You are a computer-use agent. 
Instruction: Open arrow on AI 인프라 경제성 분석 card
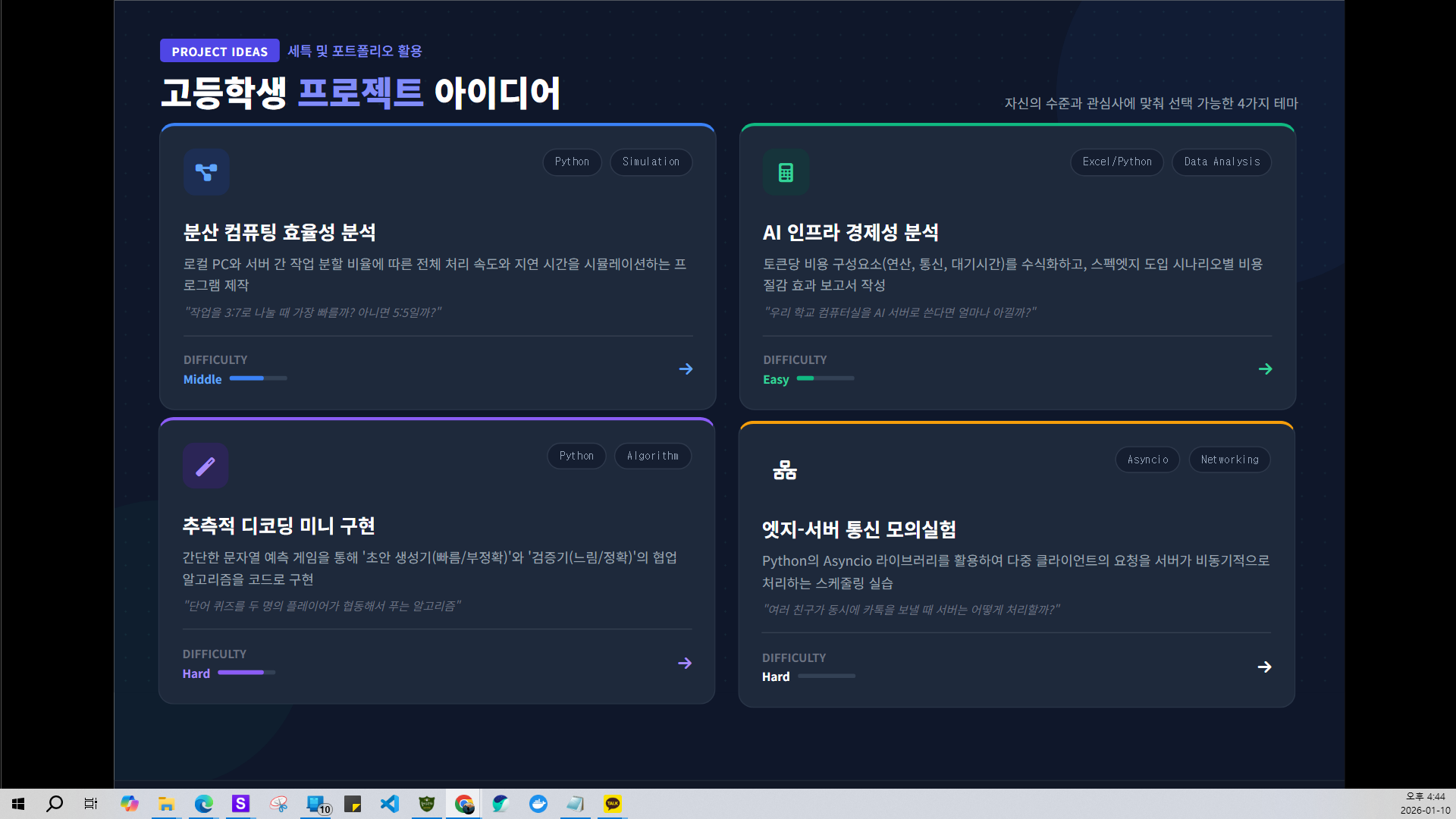(1265, 369)
